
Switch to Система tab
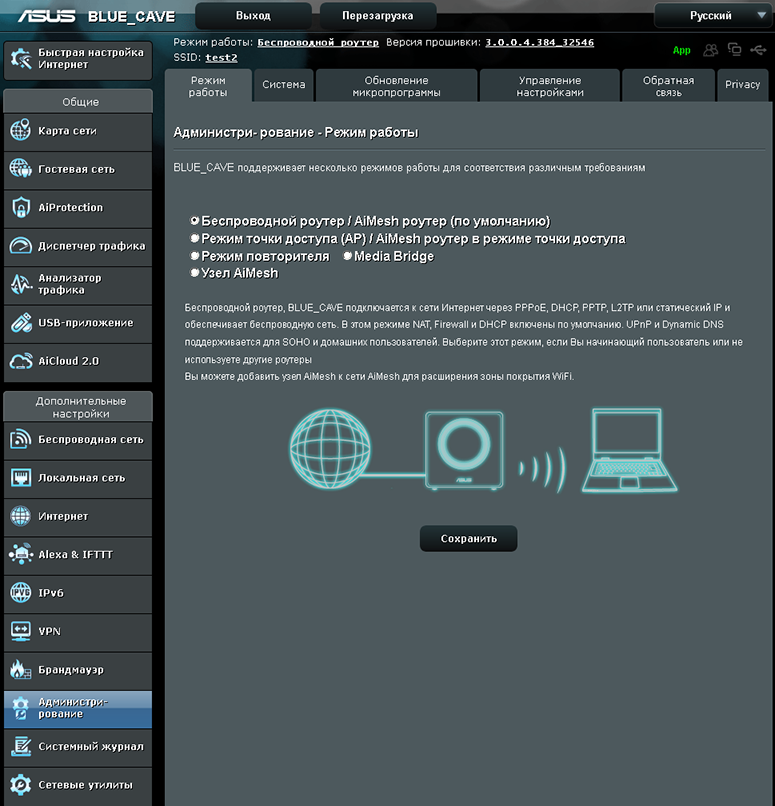(284, 84)
